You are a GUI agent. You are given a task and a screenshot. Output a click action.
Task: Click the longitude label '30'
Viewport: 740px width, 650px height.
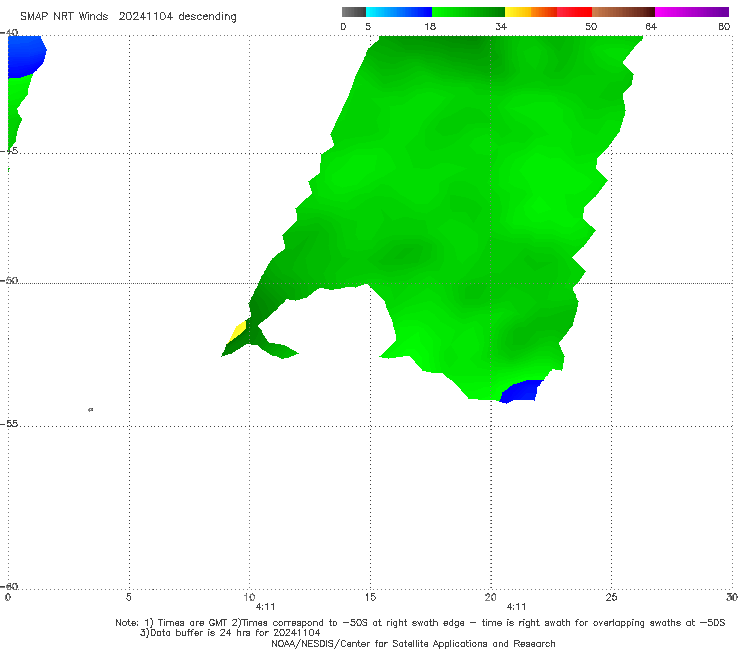pyautogui.click(x=732, y=598)
